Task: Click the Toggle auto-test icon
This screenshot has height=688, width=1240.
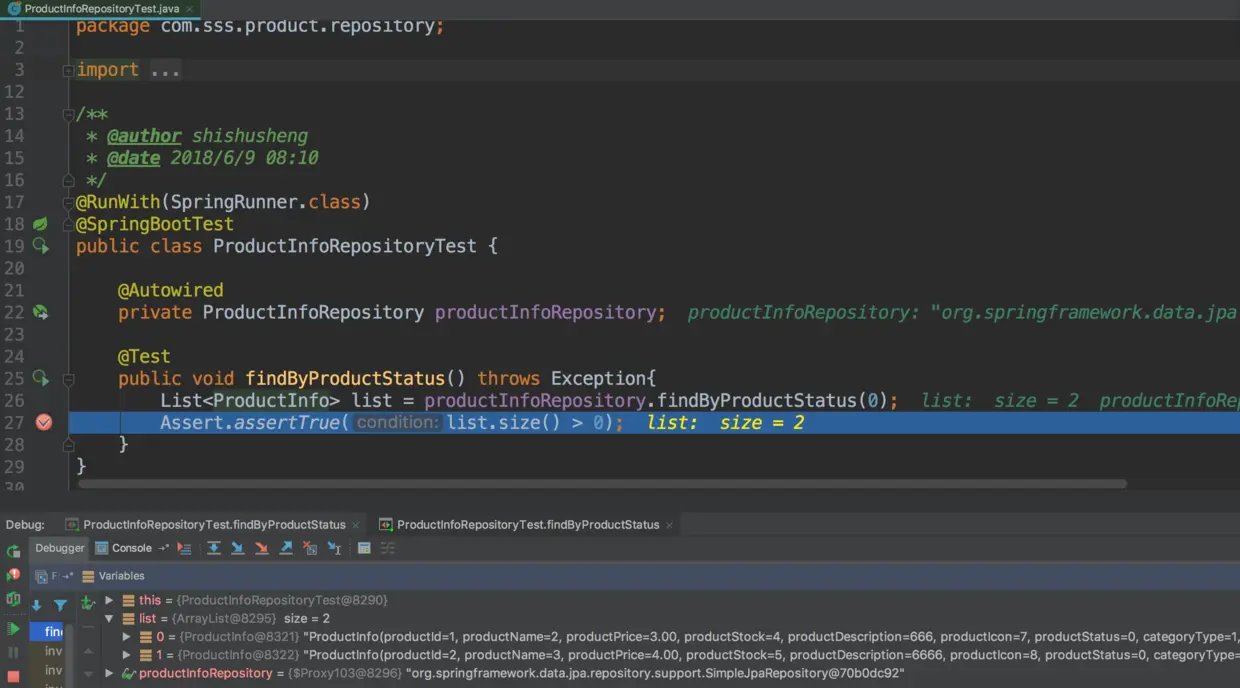Action: click(x=13, y=600)
